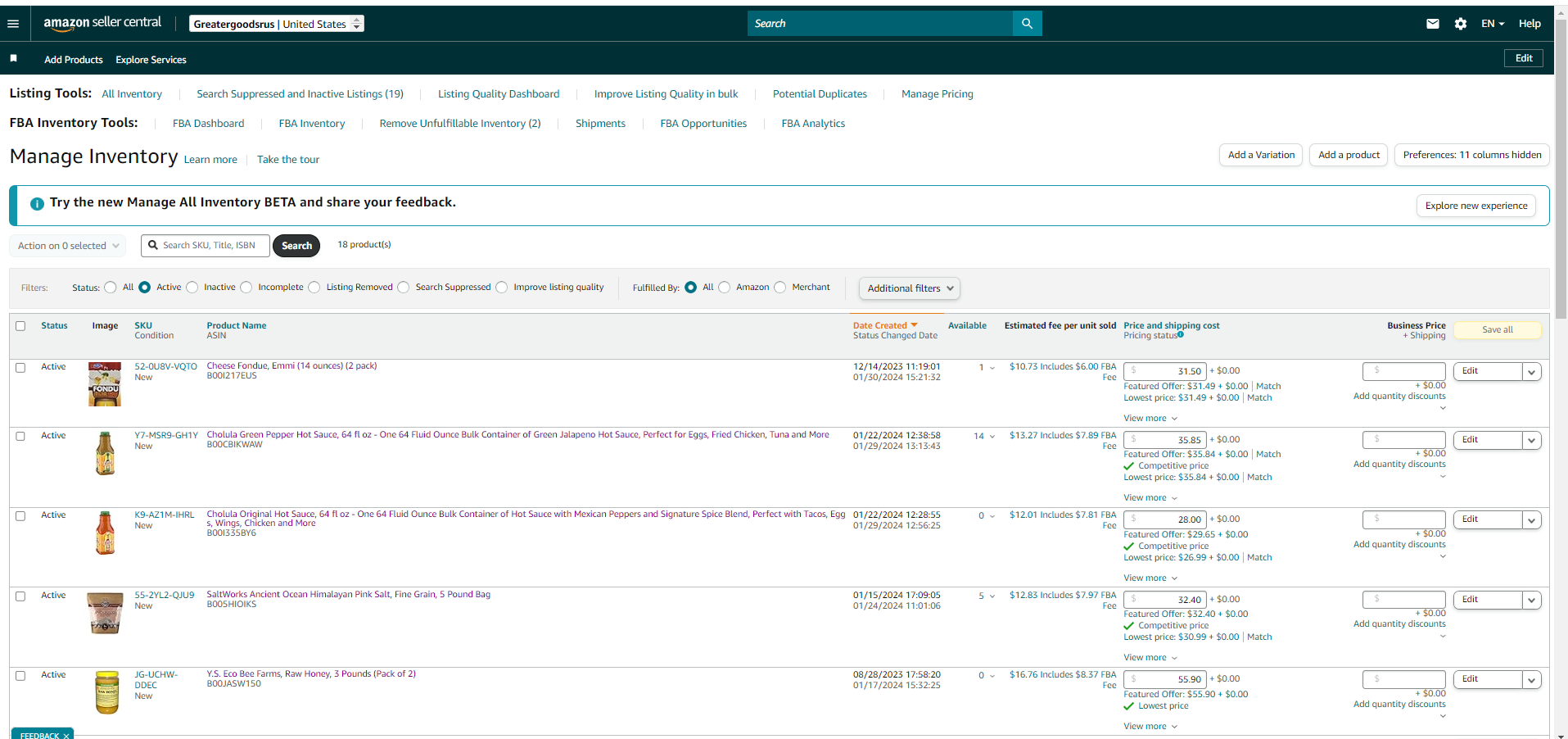Screen dimensions: 1568x739
Task: Open Y.S. Eco Bee Honey thumbnail
Action: (x=106, y=692)
